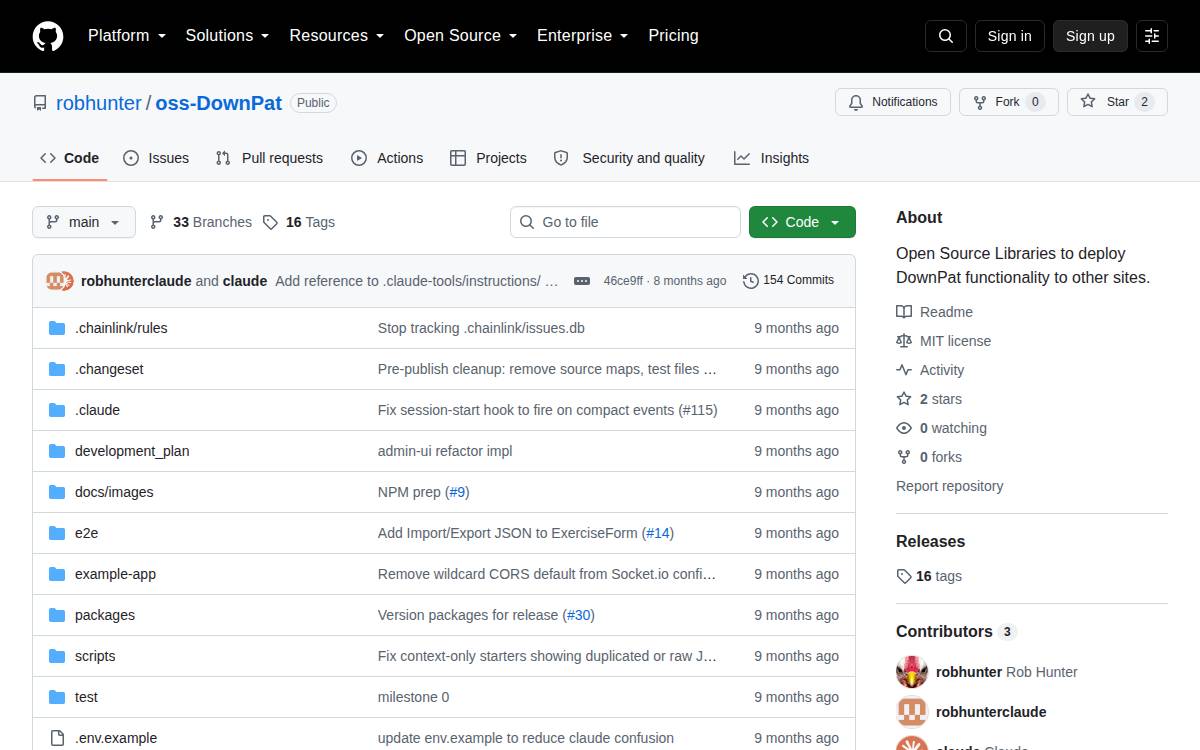
Task: View 16 Tags beside the branches
Action: (299, 222)
